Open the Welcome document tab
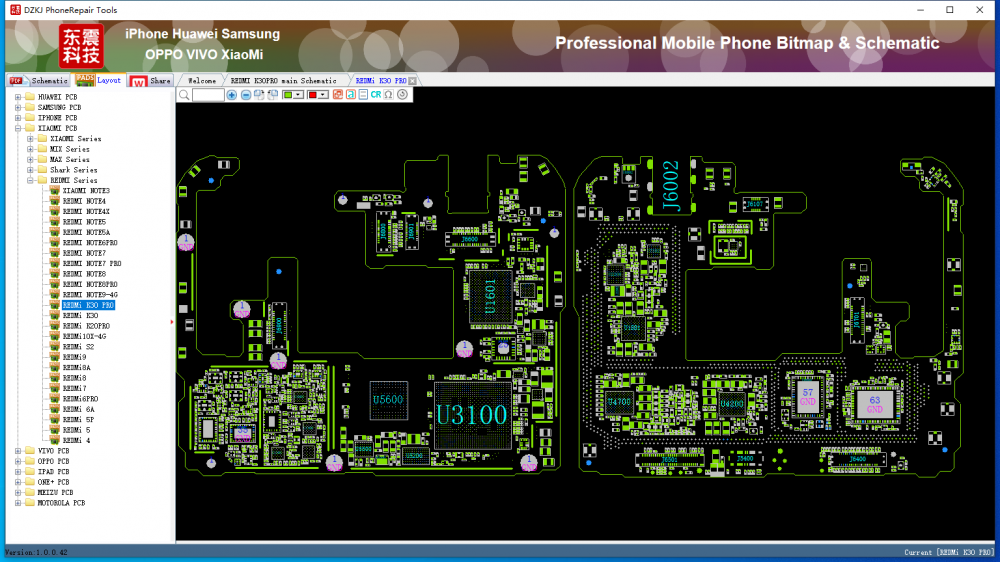Viewport: 1000px width, 562px height. [202, 80]
